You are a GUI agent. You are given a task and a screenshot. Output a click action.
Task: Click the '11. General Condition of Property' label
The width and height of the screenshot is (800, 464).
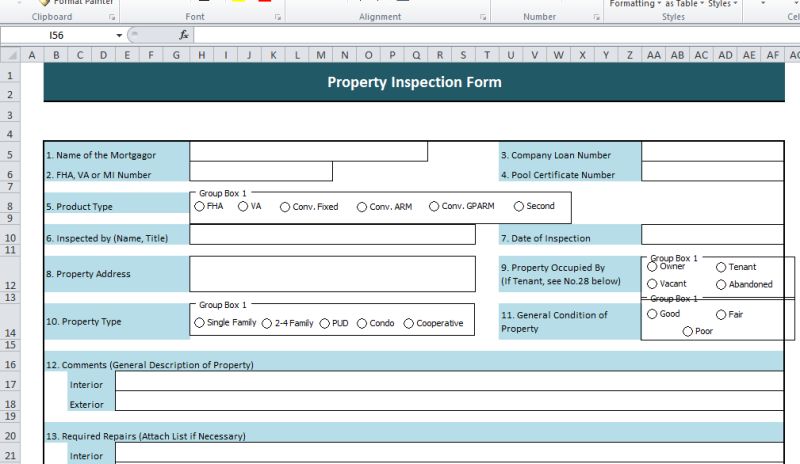pyautogui.click(x=554, y=322)
